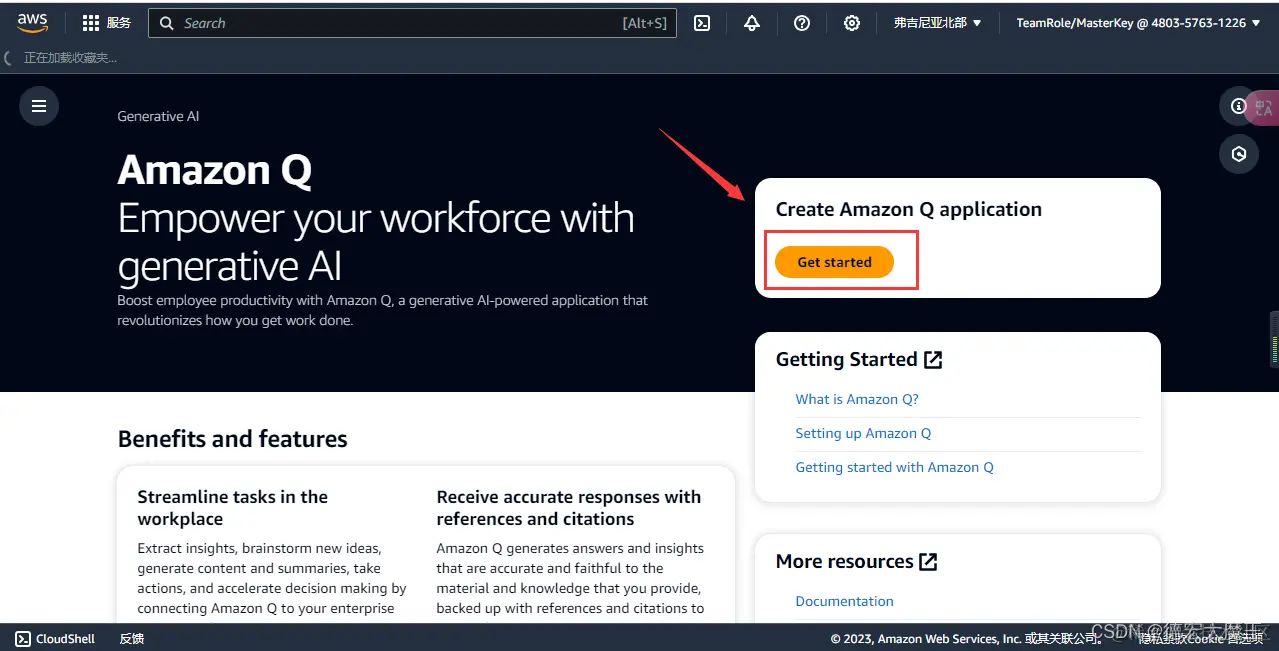Click the Search input field

tap(412, 23)
